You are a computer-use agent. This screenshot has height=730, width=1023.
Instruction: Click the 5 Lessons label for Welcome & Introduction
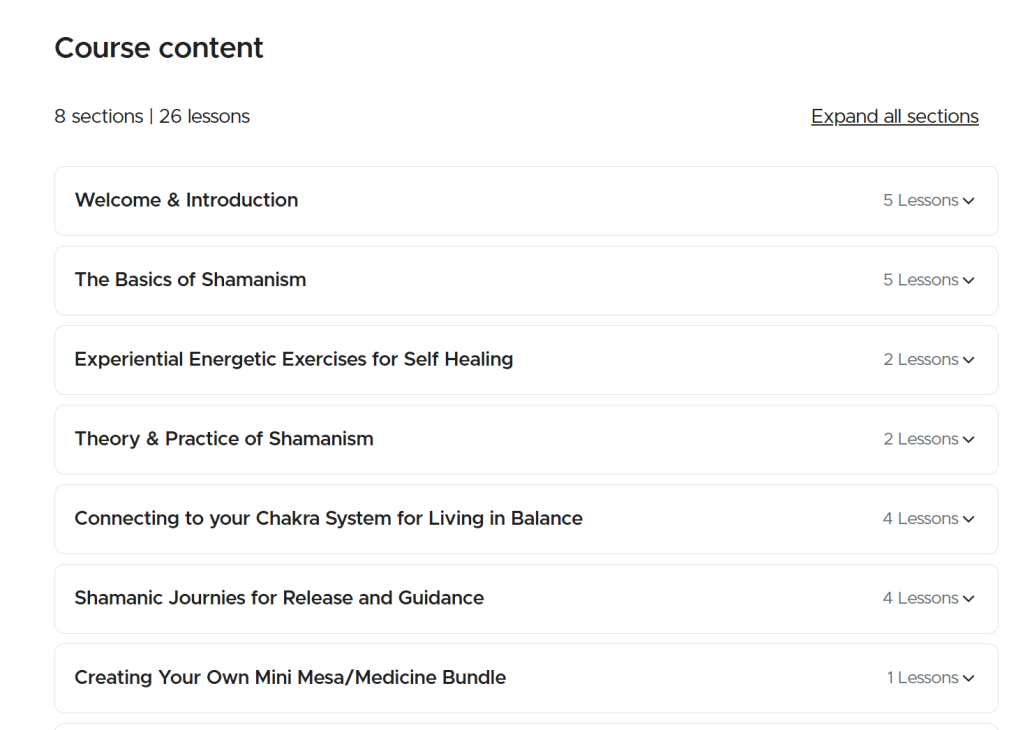click(x=920, y=200)
